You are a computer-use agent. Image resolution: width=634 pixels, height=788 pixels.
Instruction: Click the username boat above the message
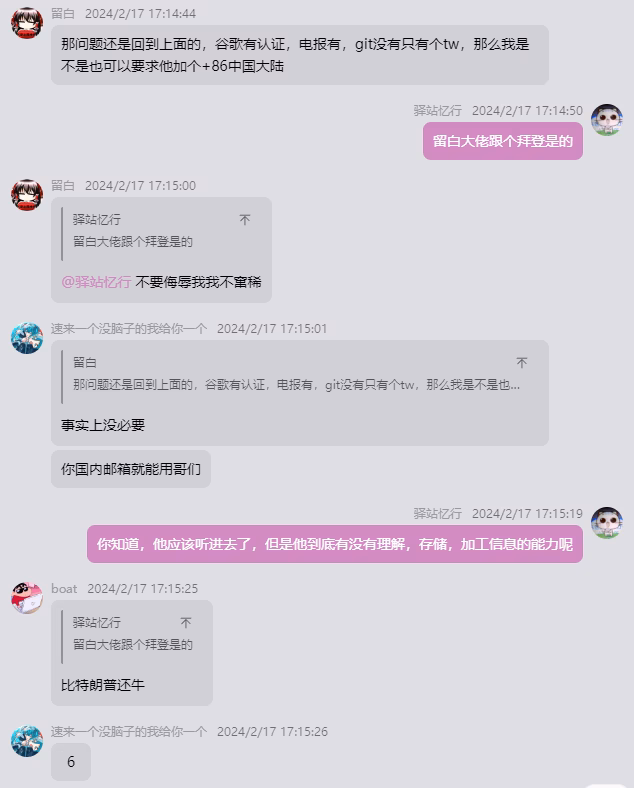point(64,588)
